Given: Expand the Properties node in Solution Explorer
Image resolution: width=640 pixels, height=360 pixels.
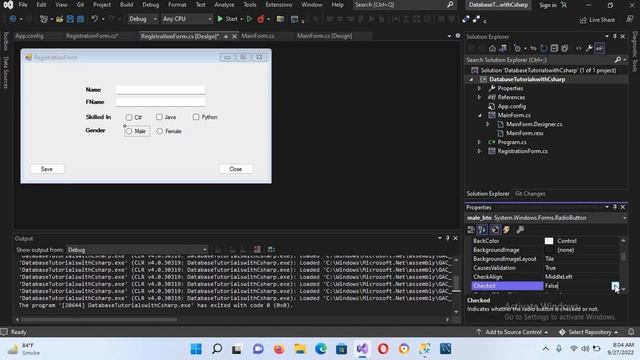Looking at the screenshot, I should pyautogui.click(x=480, y=89).
